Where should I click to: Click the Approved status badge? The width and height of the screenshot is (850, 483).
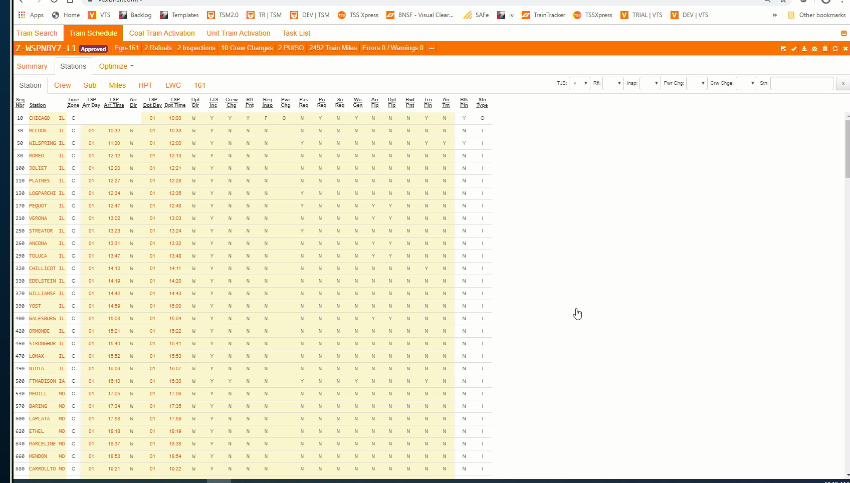tap(93, 49)
